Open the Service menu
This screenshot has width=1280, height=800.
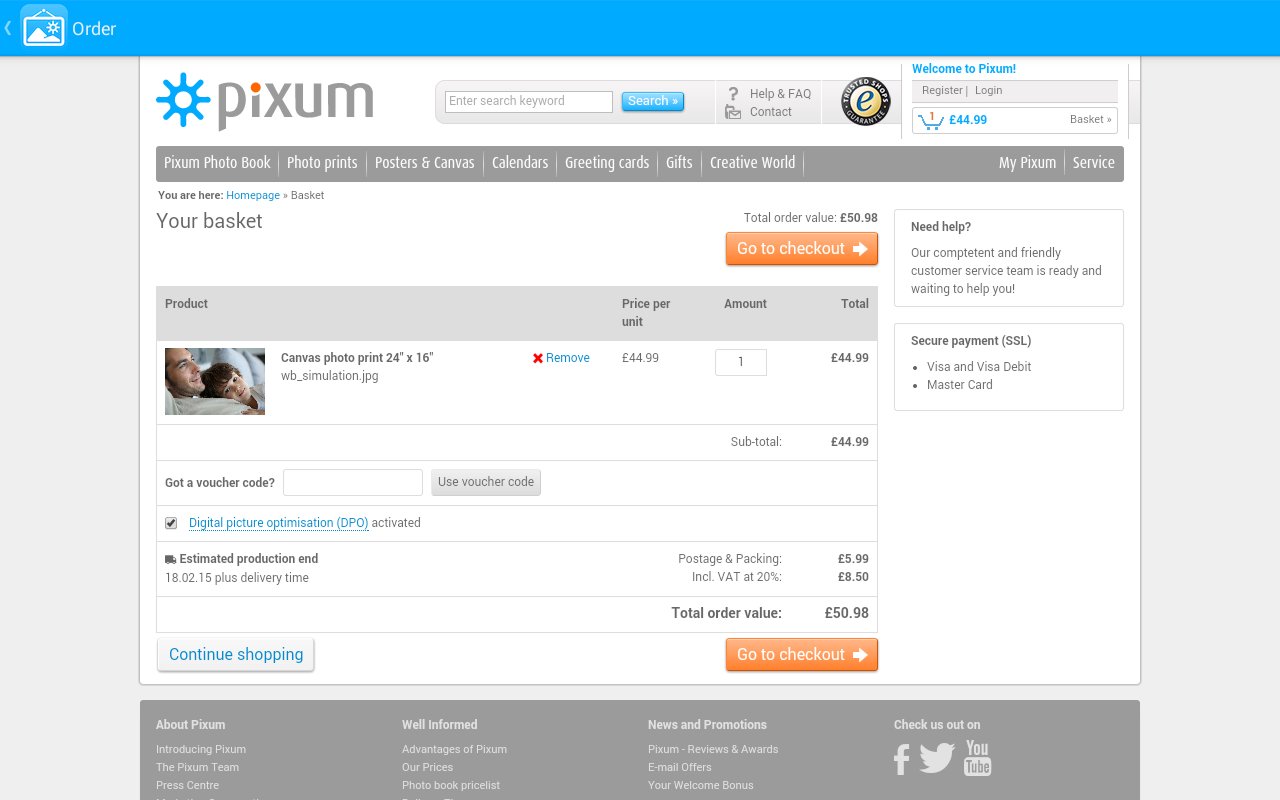(x=1094, y=163)
